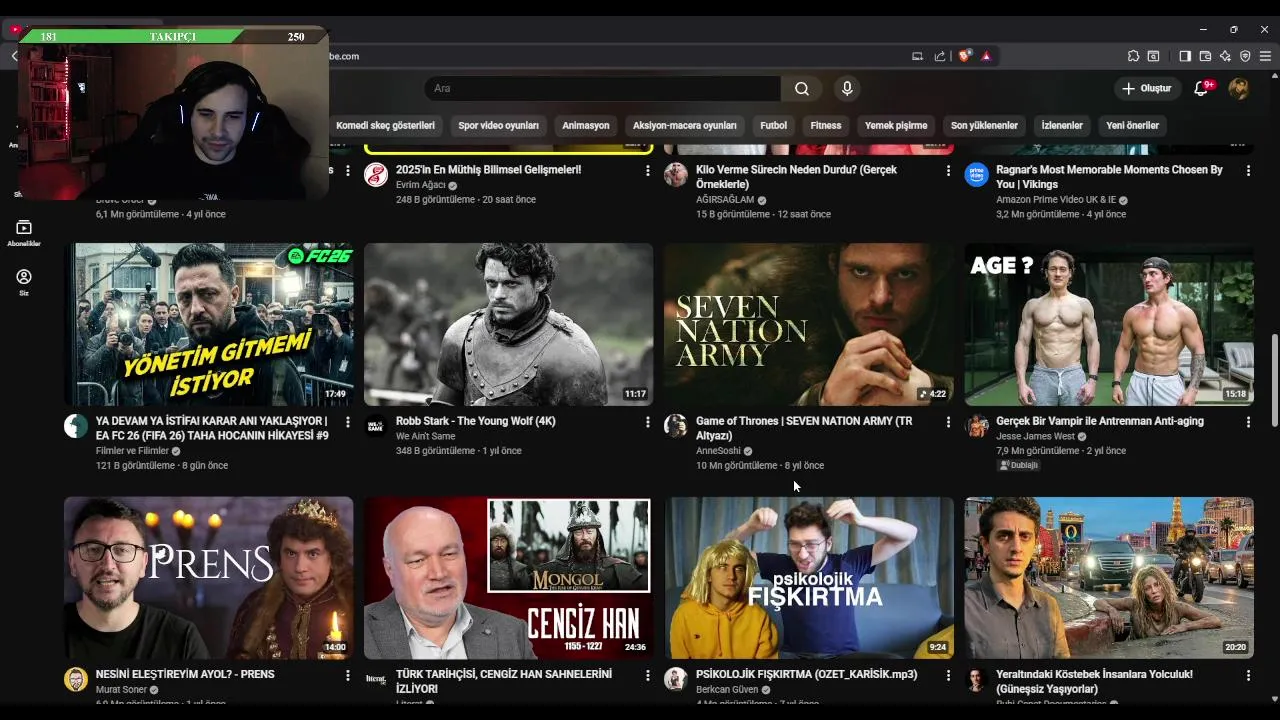This screenshot has height=720, width=1280.
Task: Open Filmler ve Filimler channel name
Action: [x=132, y=451]
